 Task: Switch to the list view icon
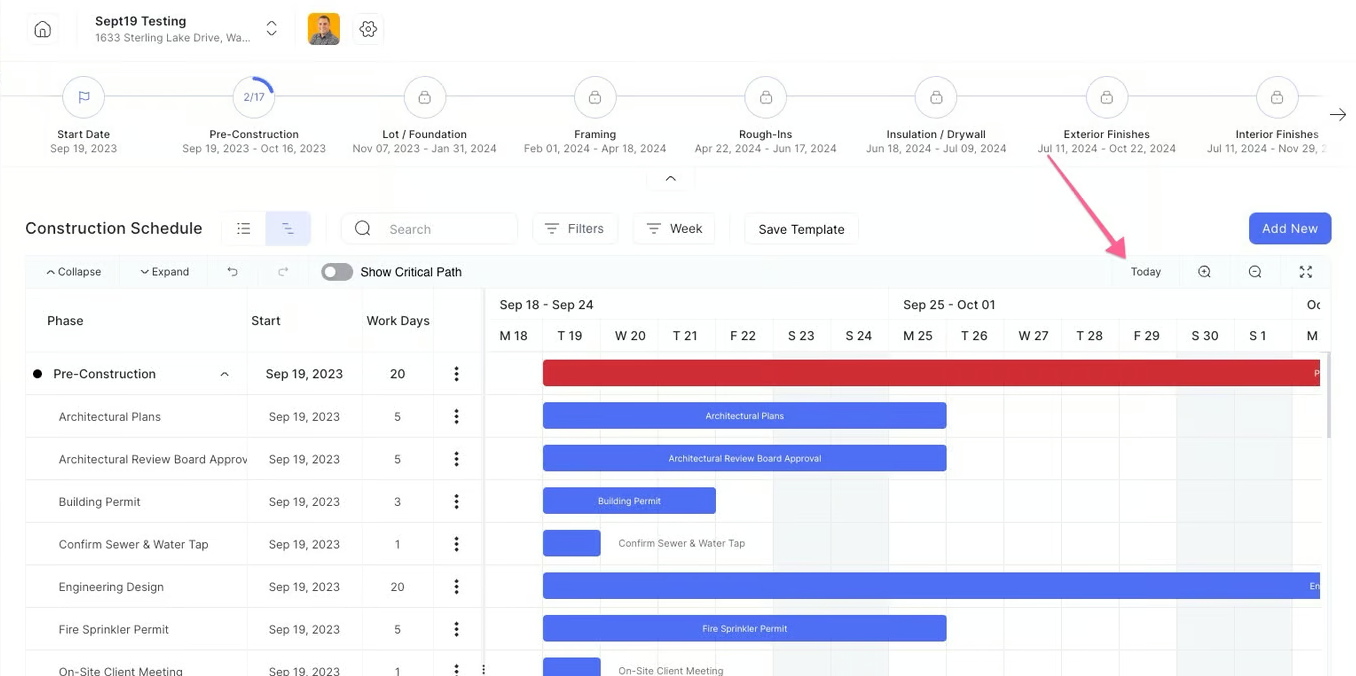(244, 229)
